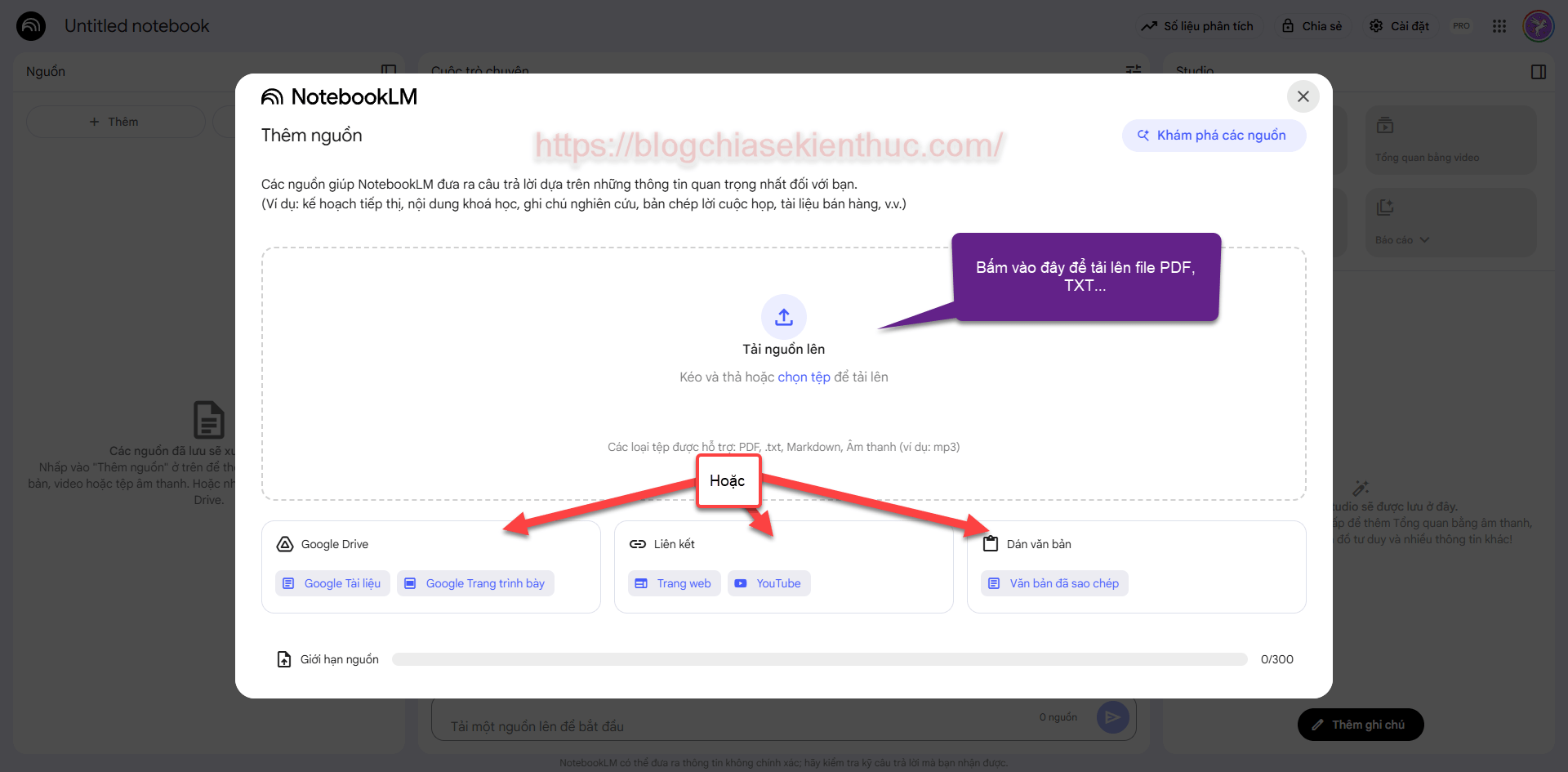The image size is (1568, 772).
Task: Click the Google Tài liệu docs icon
Action: tap(288, 583)
